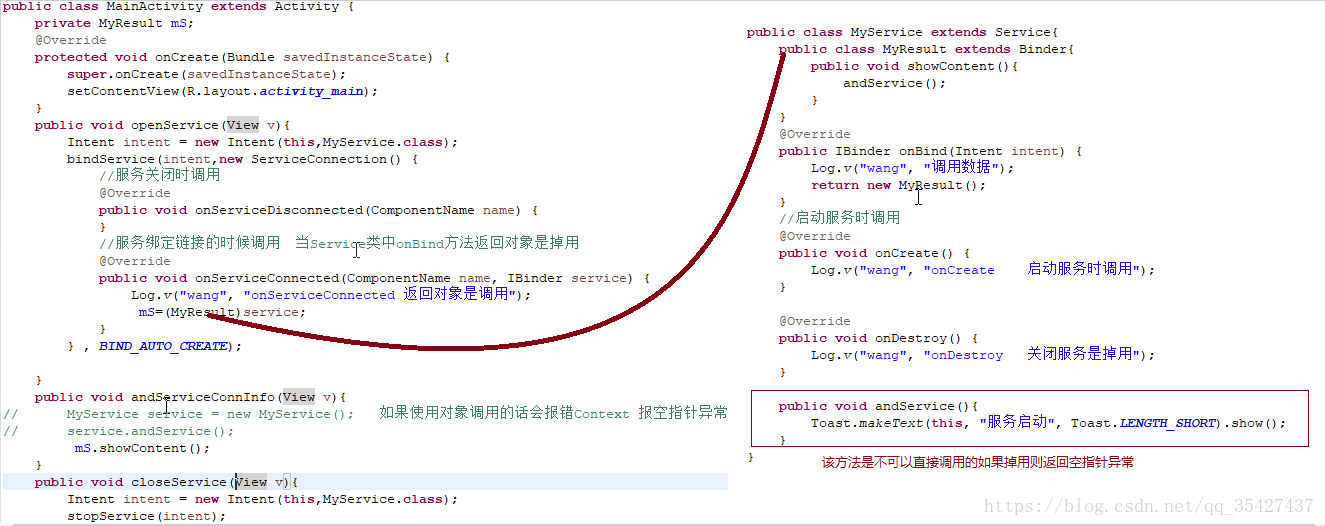The height and width of the screenshot is (526, 1325).
Task: Click 'public void openService(View v){' method header
Action: click(162, 125)
